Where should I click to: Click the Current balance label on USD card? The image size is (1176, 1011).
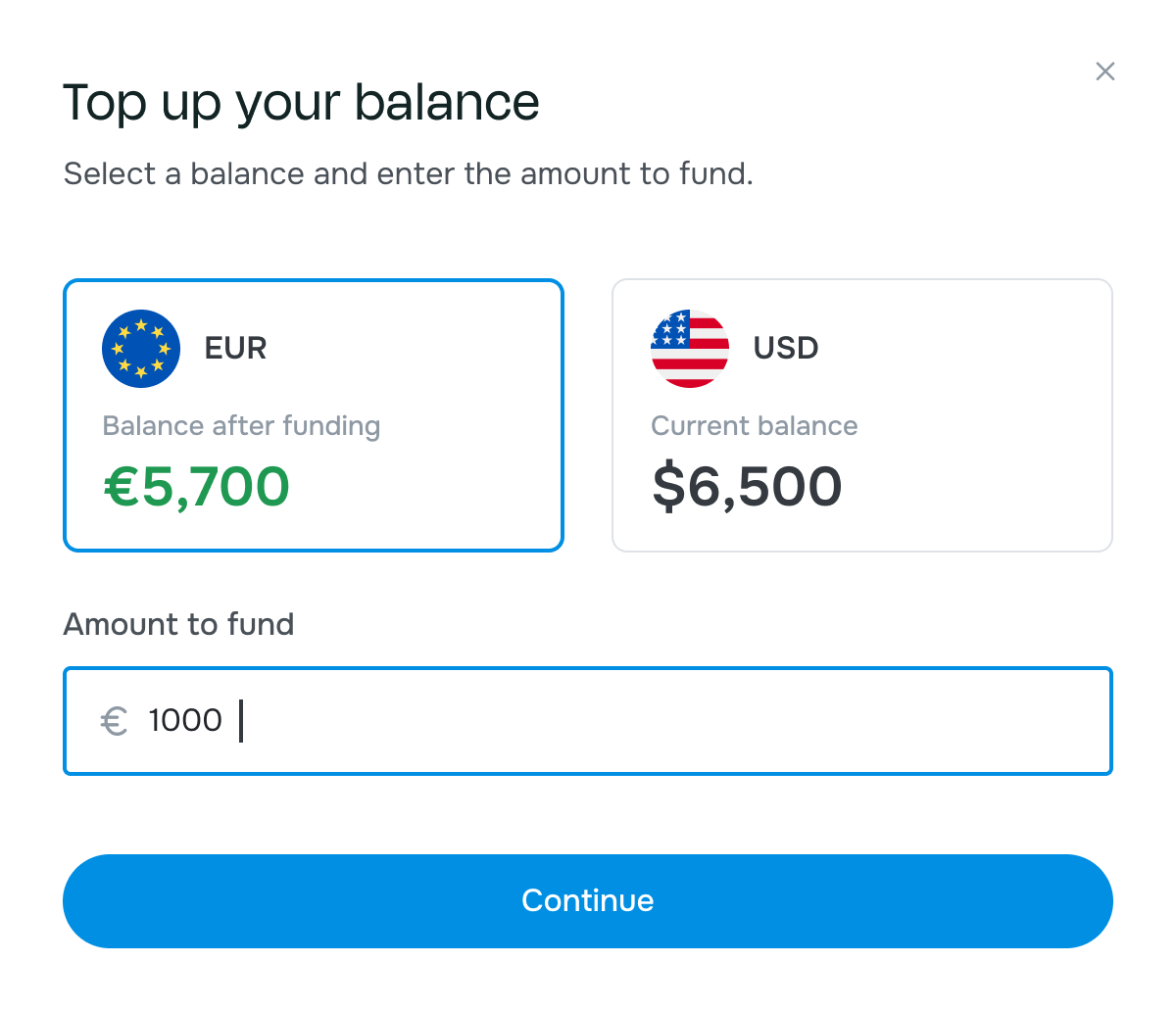pyautogui.click(x=754, y=425)
